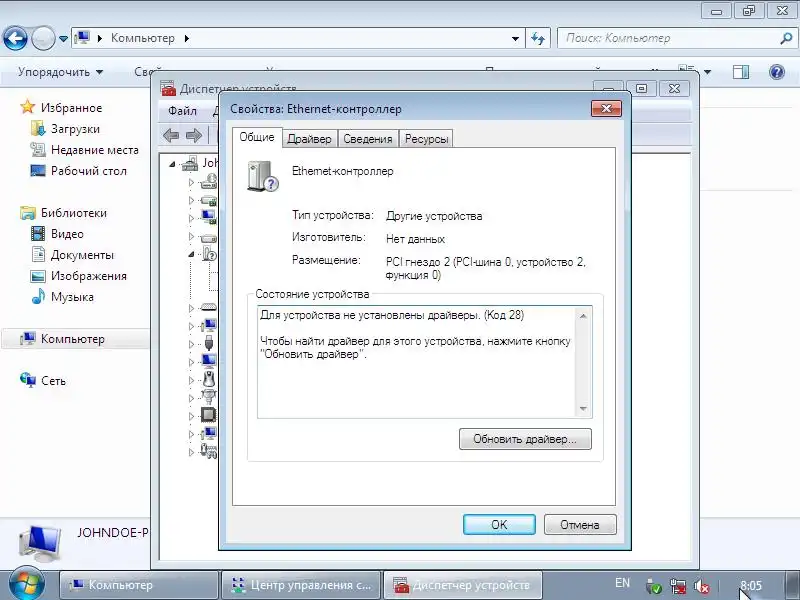Click the device status scrollbar up arrow

(583, 316)
